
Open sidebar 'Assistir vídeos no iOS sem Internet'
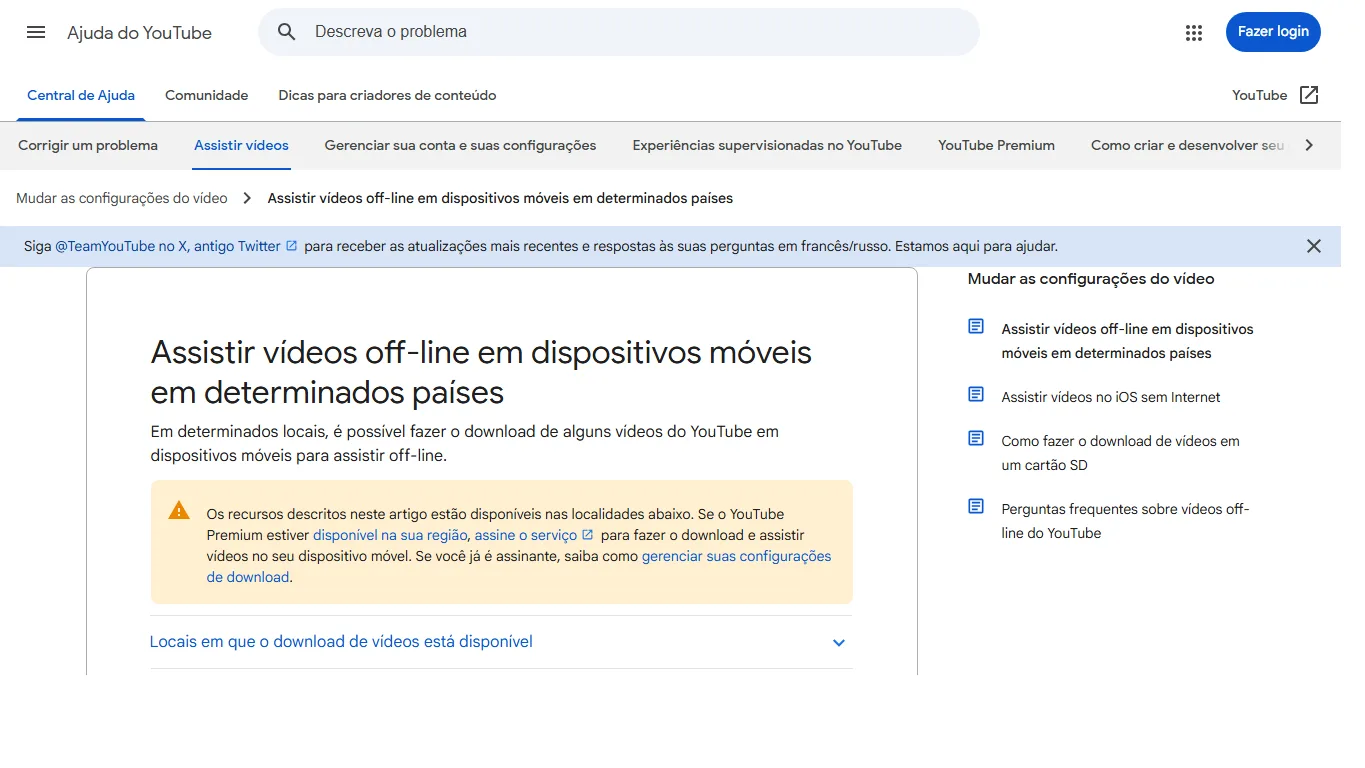pos(1111,397)
